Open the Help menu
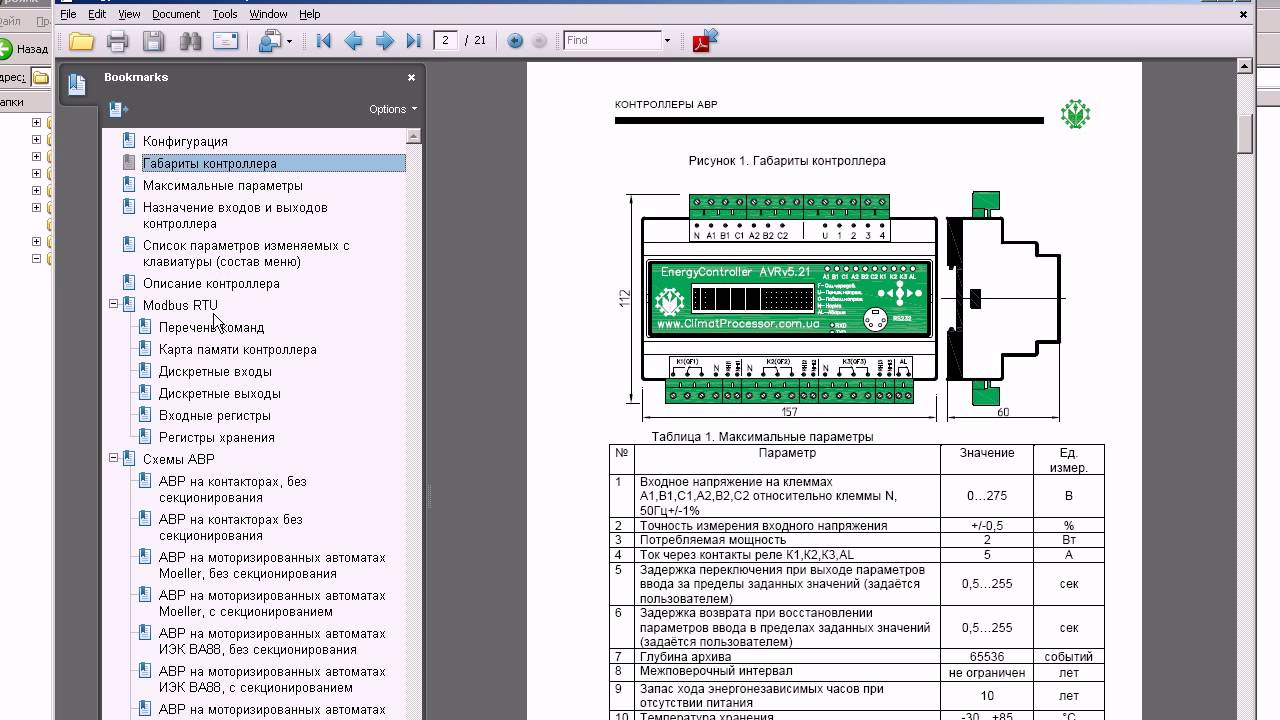This screenshot has width=1280, height=720. click(x=310, y=14)
